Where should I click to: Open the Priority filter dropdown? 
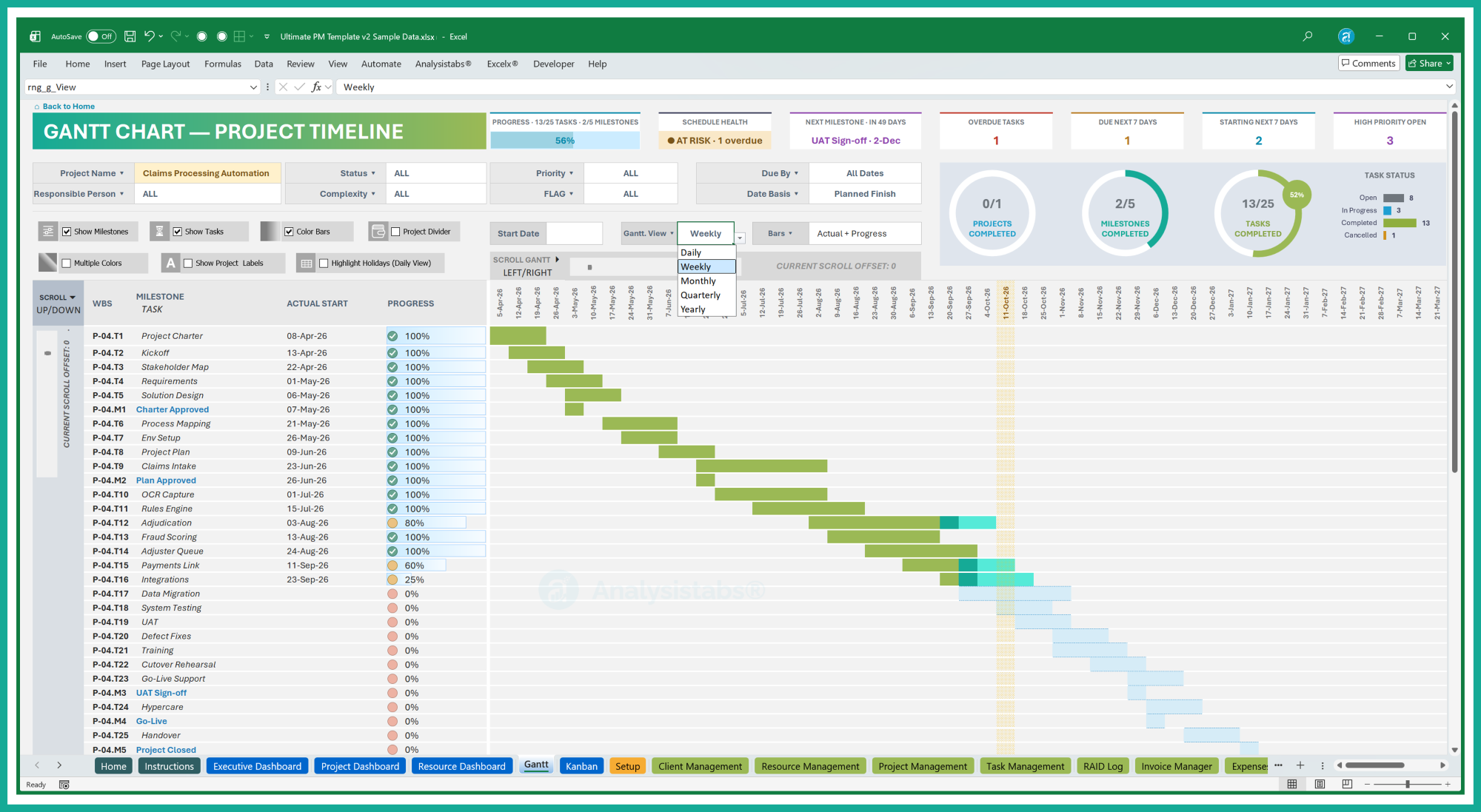pos(572,173)
